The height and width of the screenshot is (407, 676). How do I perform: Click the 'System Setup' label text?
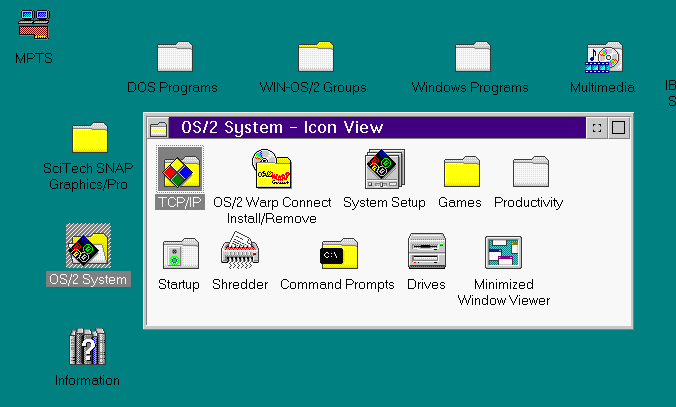pos(384,202)
